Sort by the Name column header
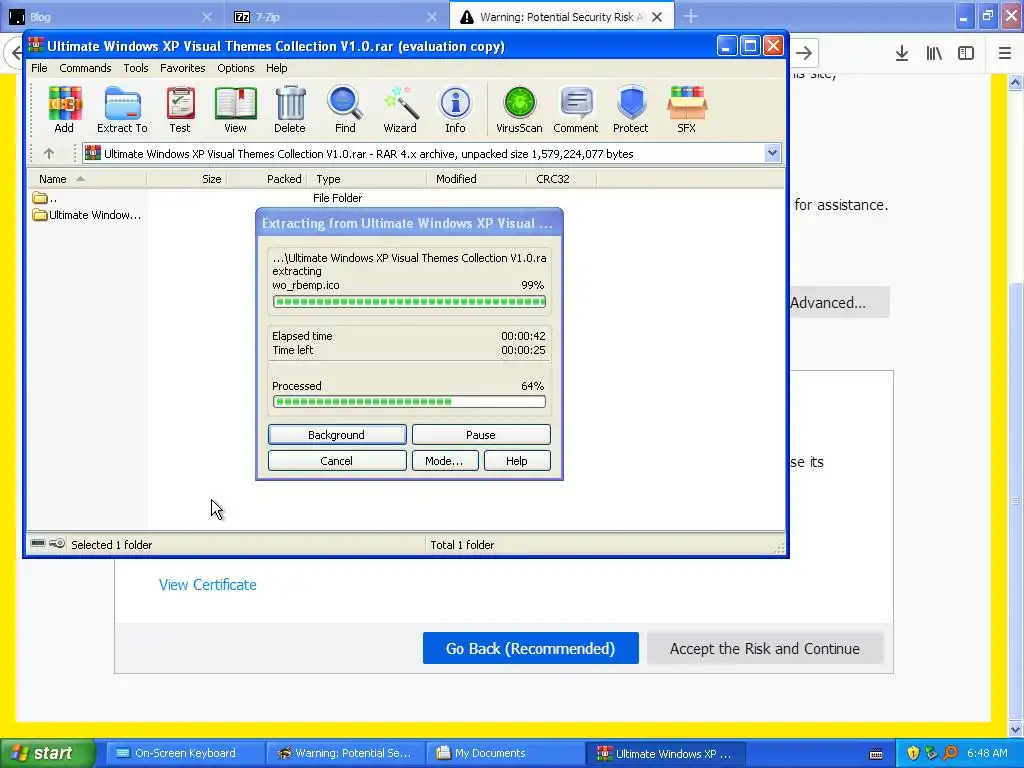The width and height of the screenshot is (1024, 768). (x=86, y=179)
